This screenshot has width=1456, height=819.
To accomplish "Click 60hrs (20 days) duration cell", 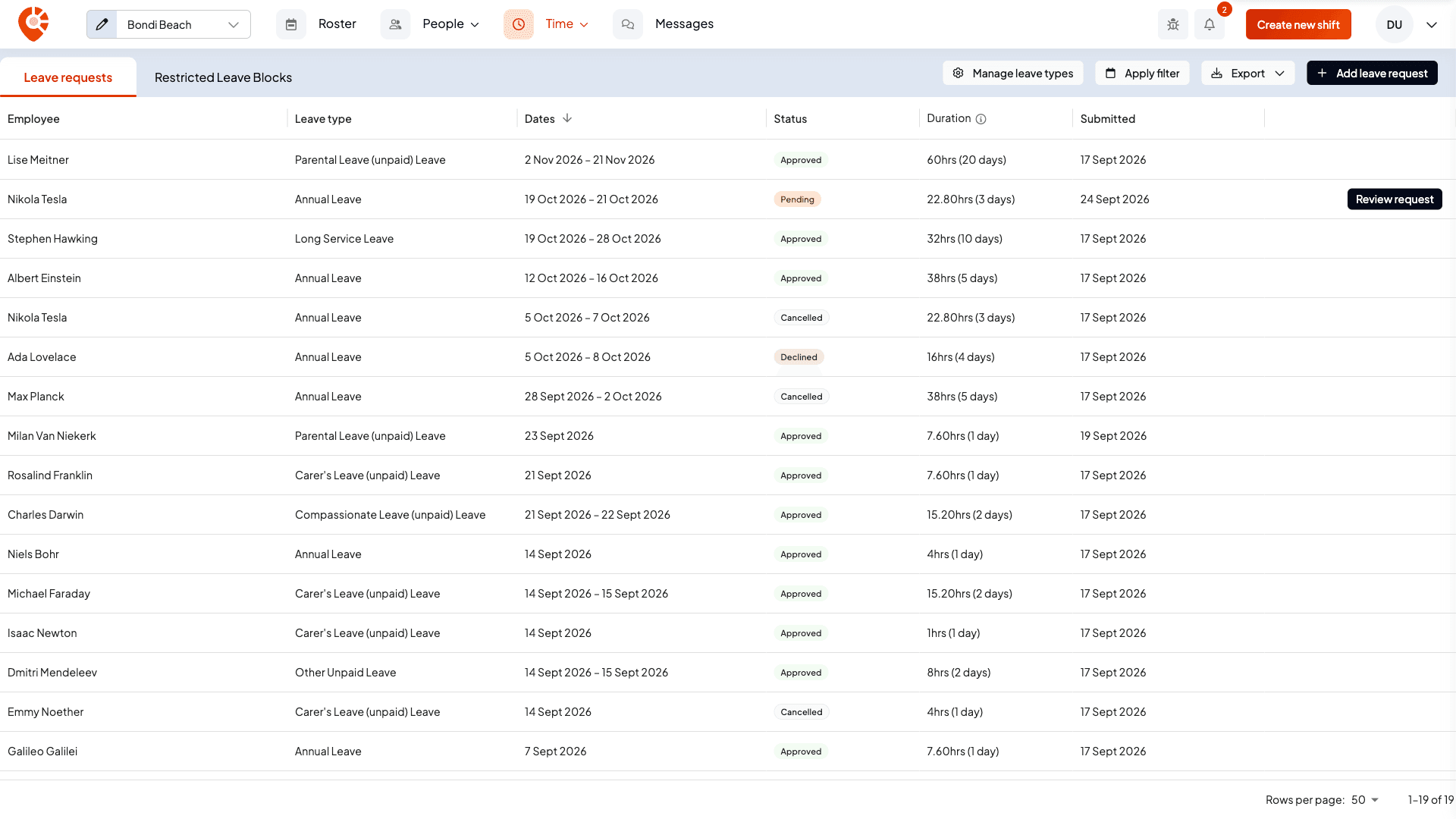I will pos(966,160).
